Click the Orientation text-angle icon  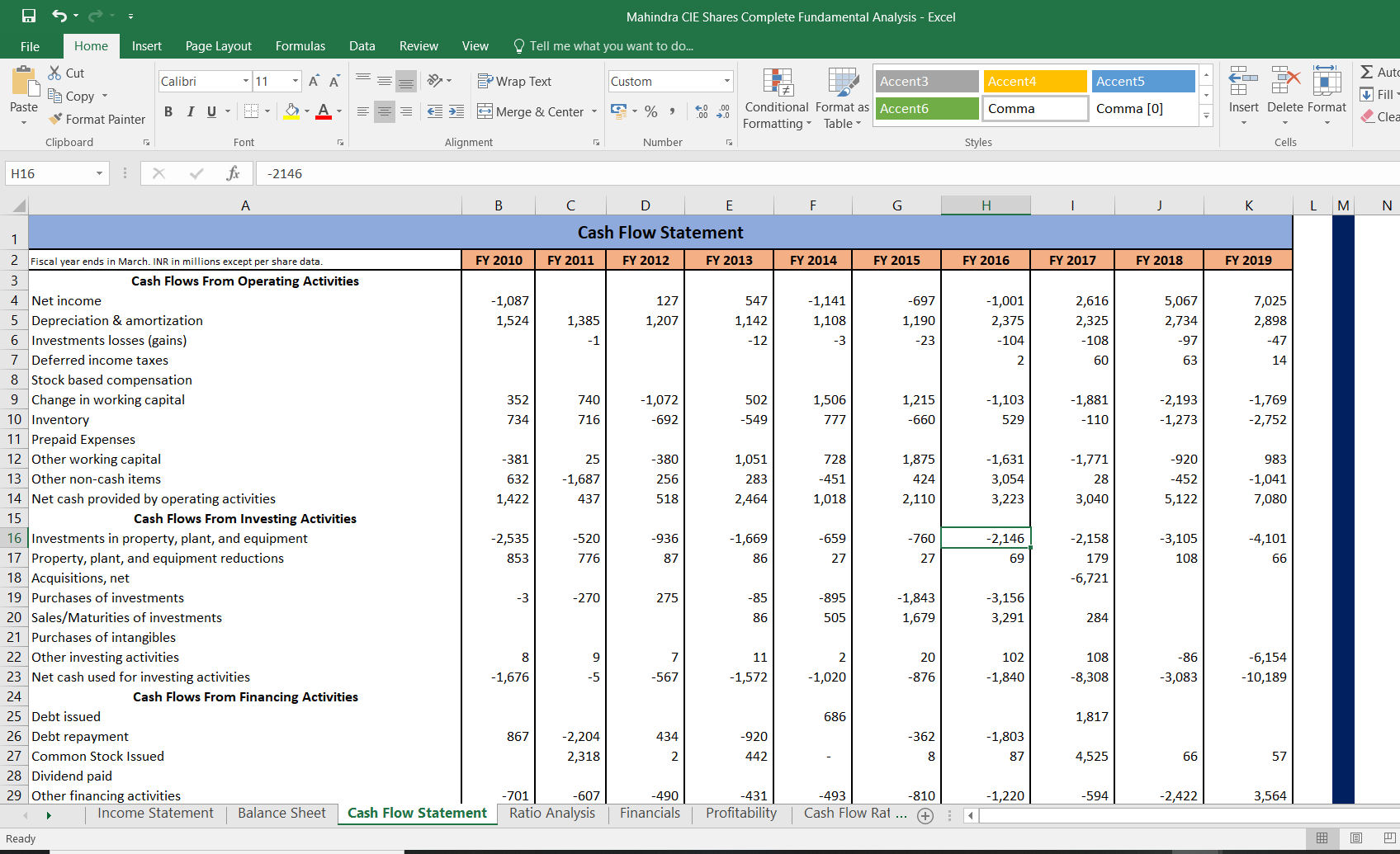435,81
